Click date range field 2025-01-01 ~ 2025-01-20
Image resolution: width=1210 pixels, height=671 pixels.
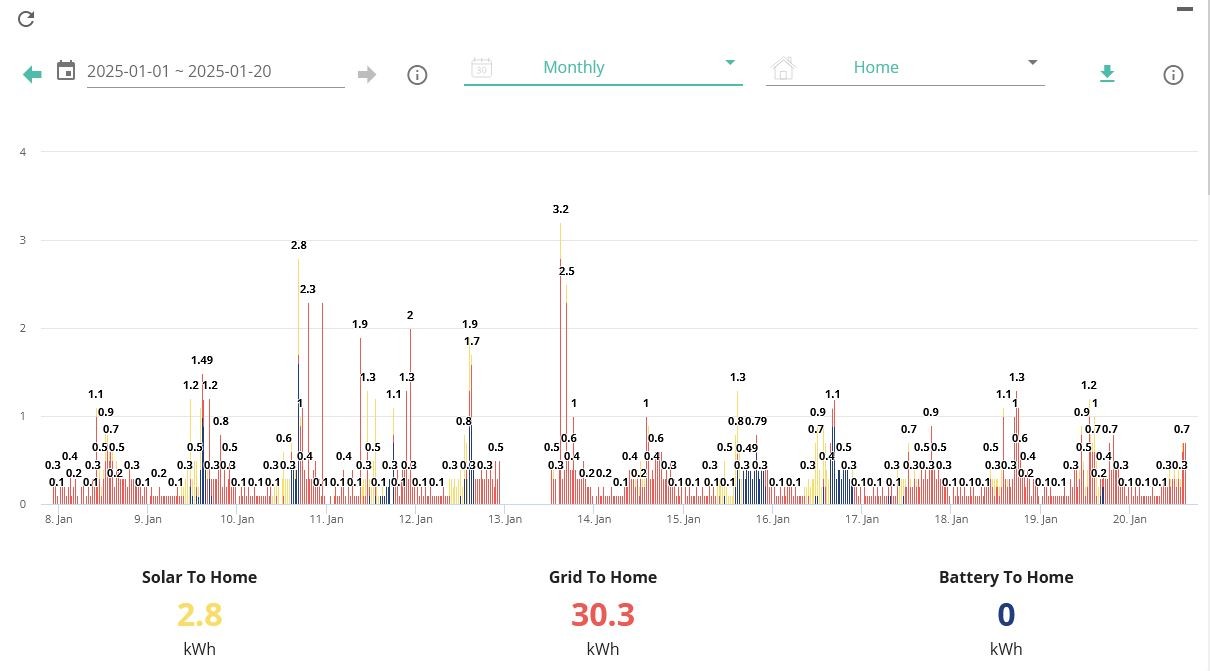coord(216,72)
